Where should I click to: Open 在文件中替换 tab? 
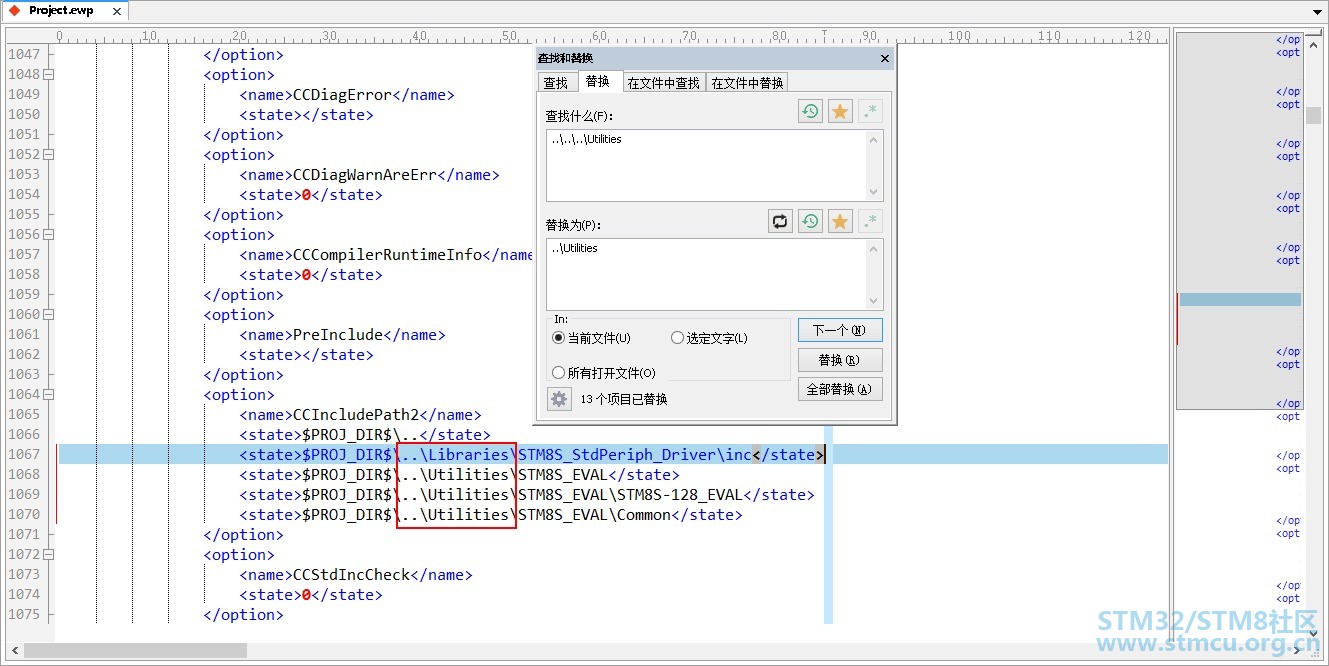tap(747, 83)
